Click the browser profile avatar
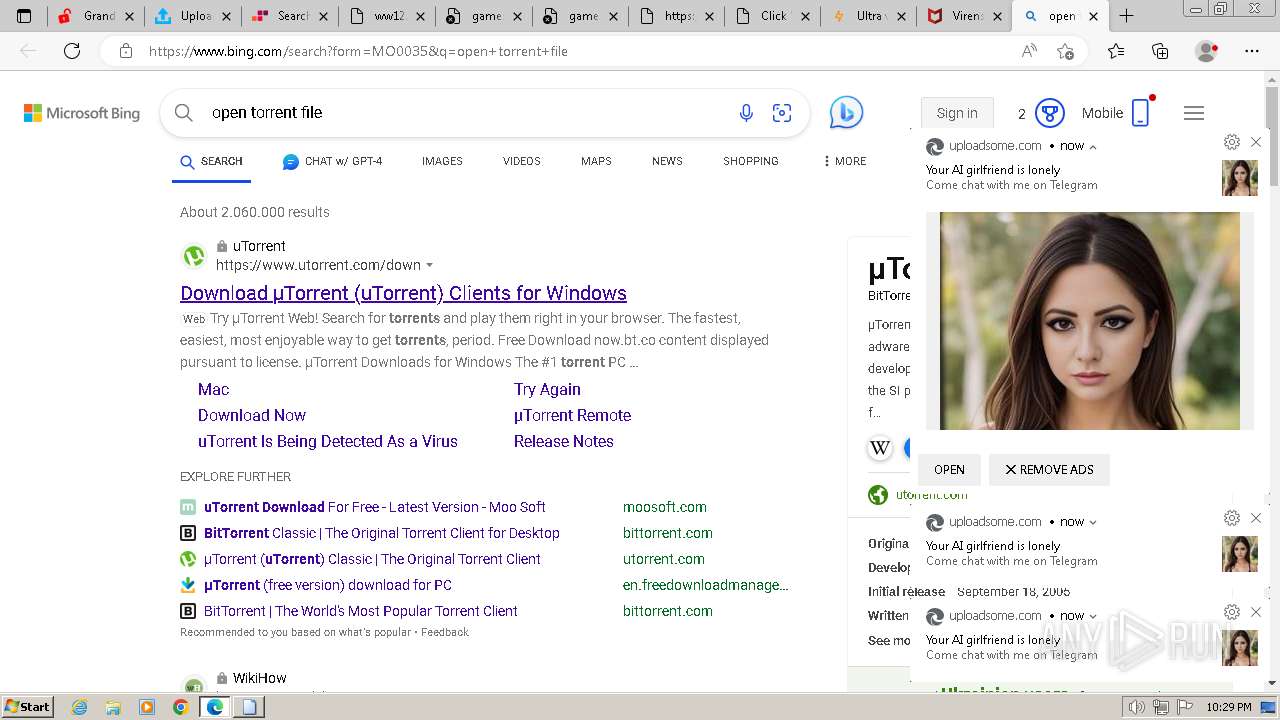This screenshot has width=1280, height=720. coord(1207,51)
